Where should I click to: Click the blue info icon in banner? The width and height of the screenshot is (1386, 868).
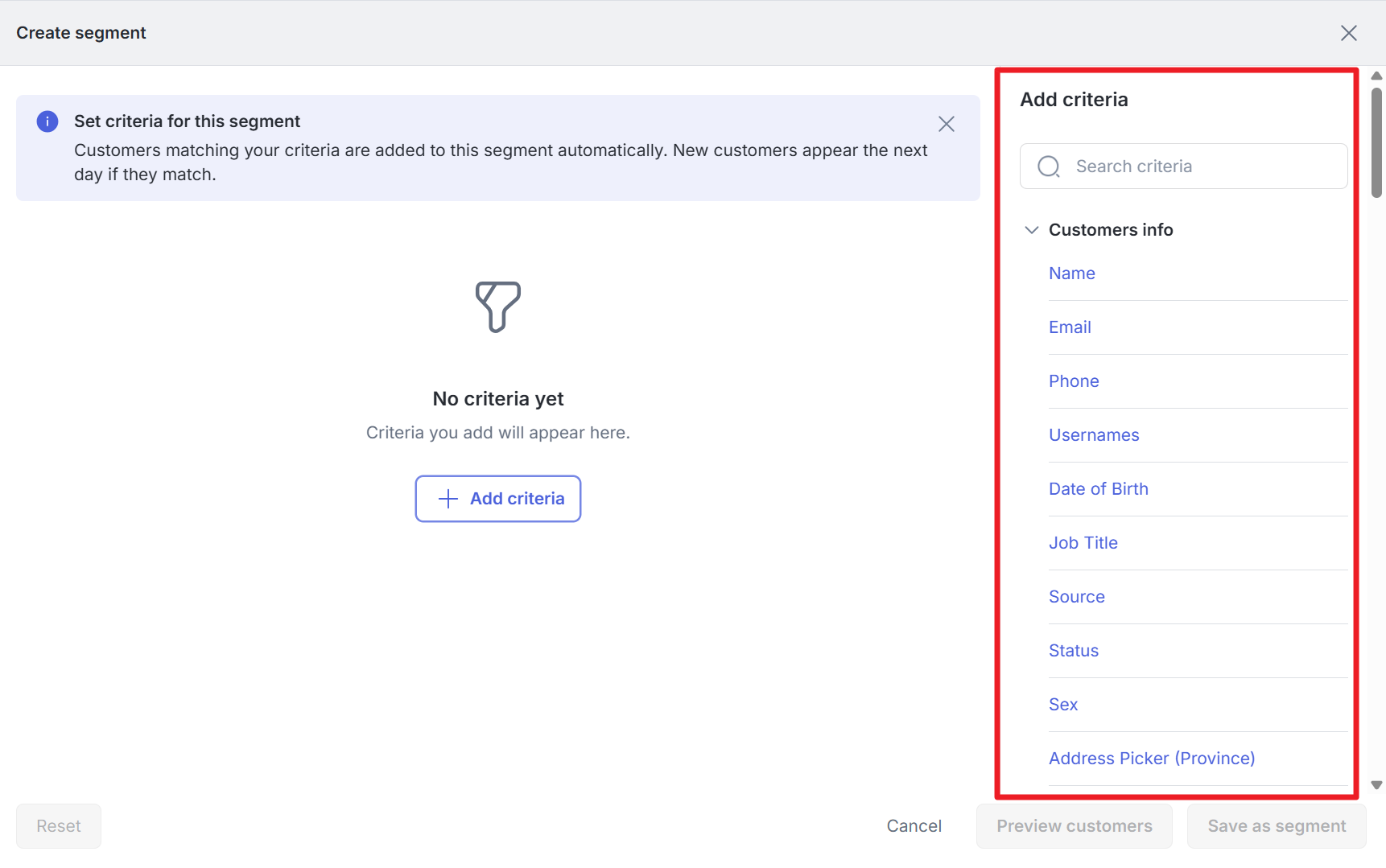point(47,121)
